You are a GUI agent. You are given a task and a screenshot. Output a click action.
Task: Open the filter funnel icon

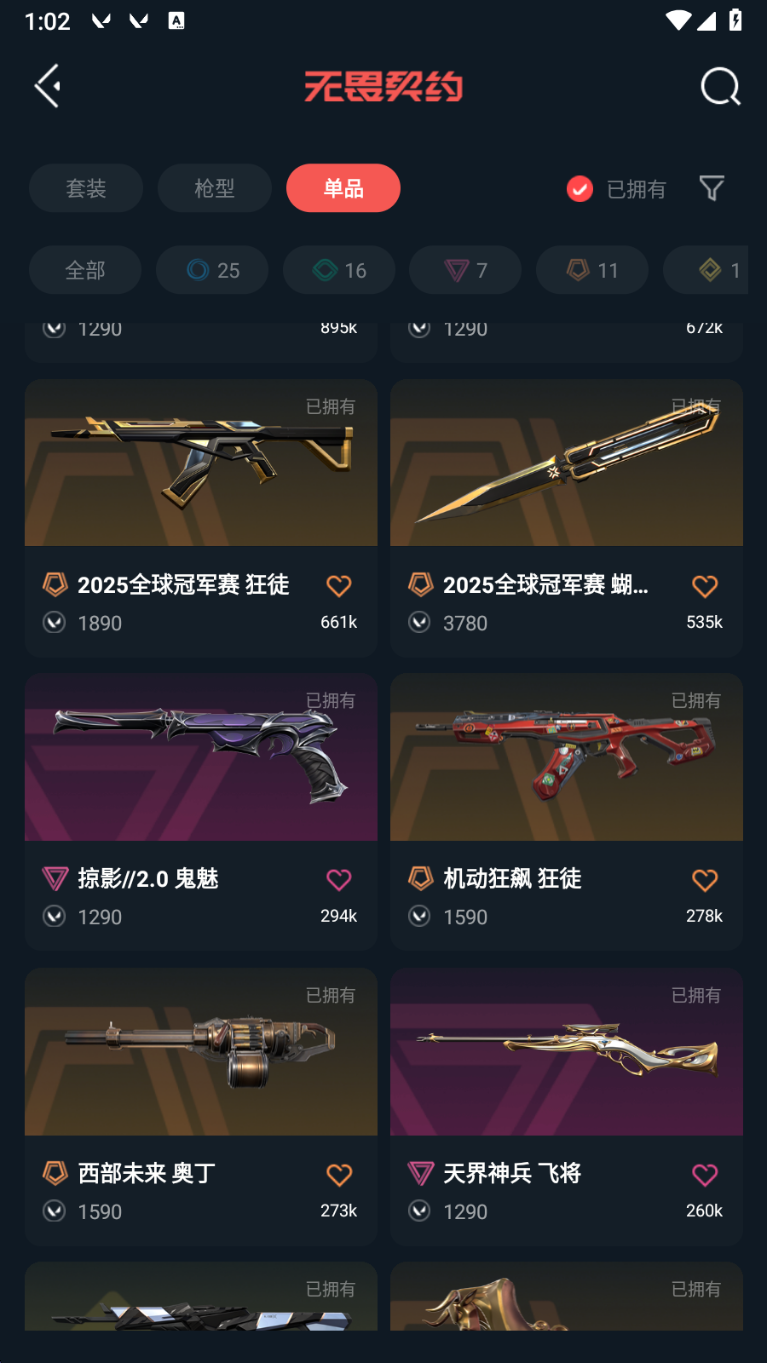tap(711, 188)
